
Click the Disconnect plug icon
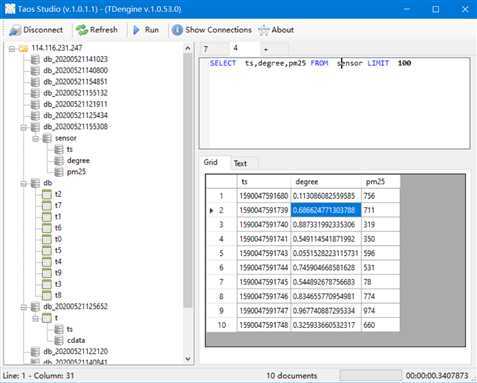pos(15,30)
